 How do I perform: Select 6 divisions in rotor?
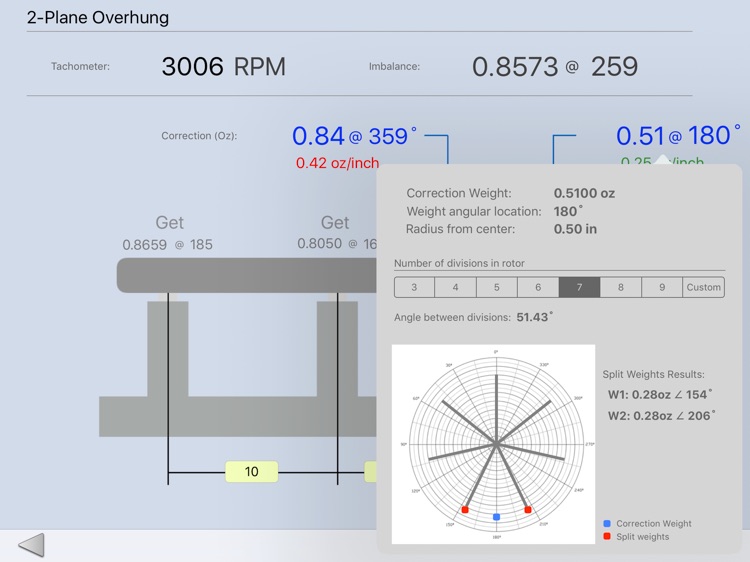tap(538, 287)
